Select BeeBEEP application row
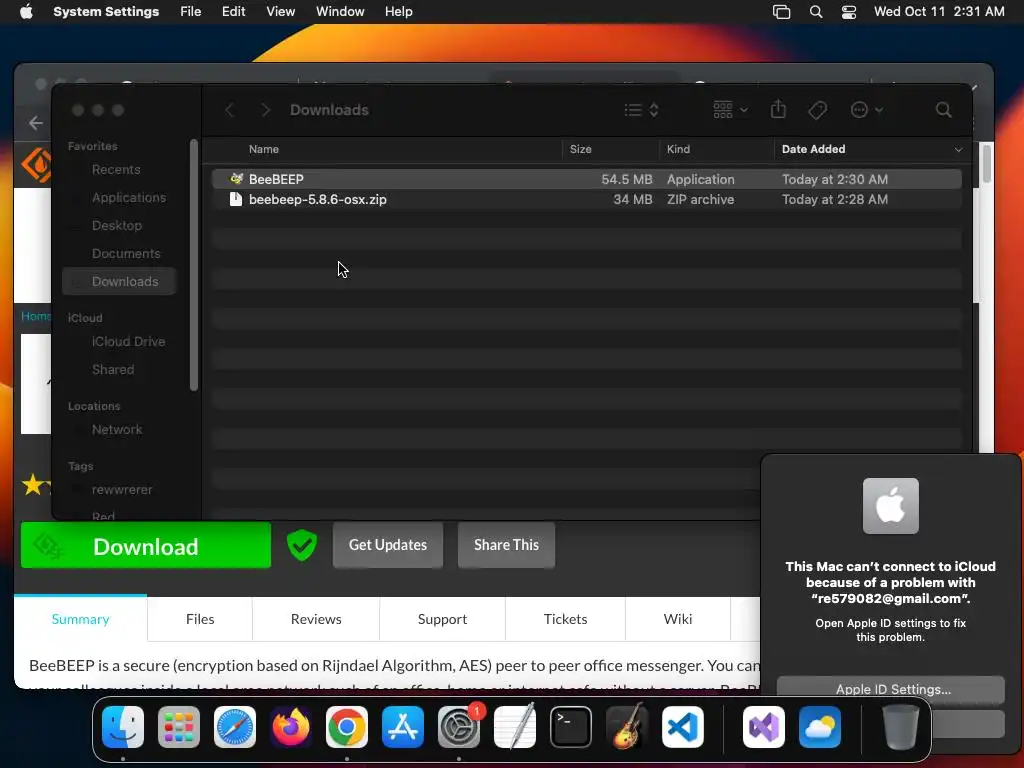The height and width of the screenshot is (768, 1024). (586, 179)
